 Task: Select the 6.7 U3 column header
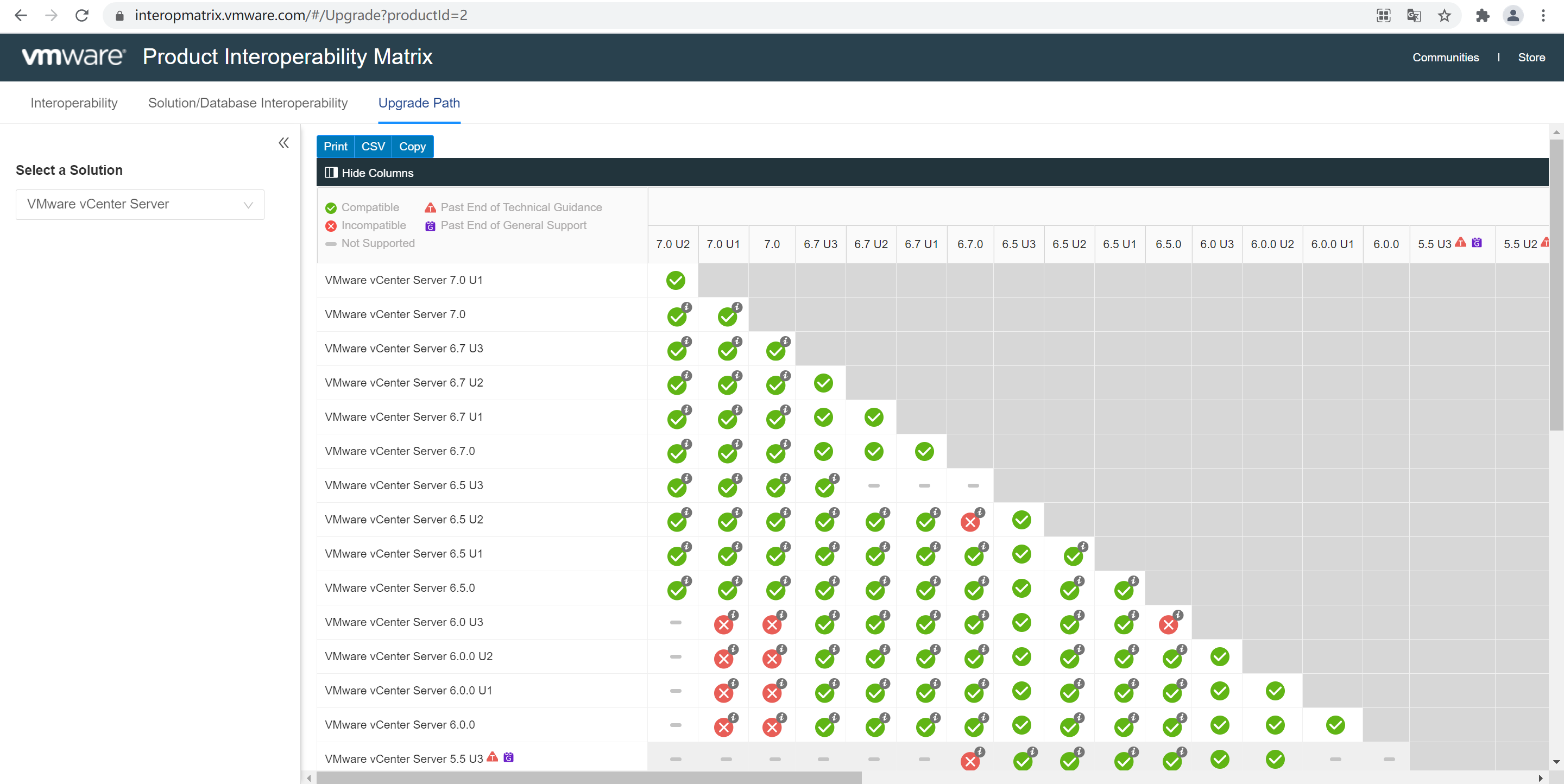(x=820, y=244)
